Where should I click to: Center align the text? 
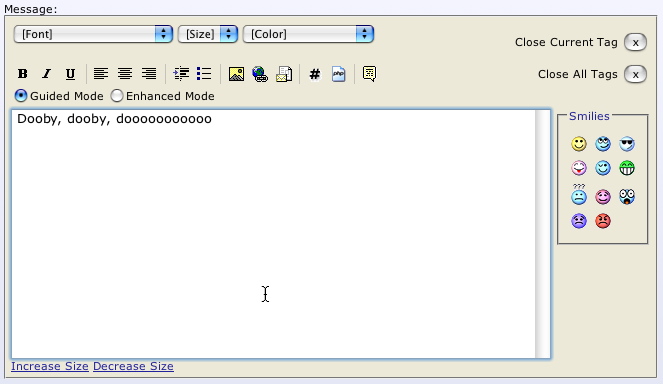click(125, 74)
